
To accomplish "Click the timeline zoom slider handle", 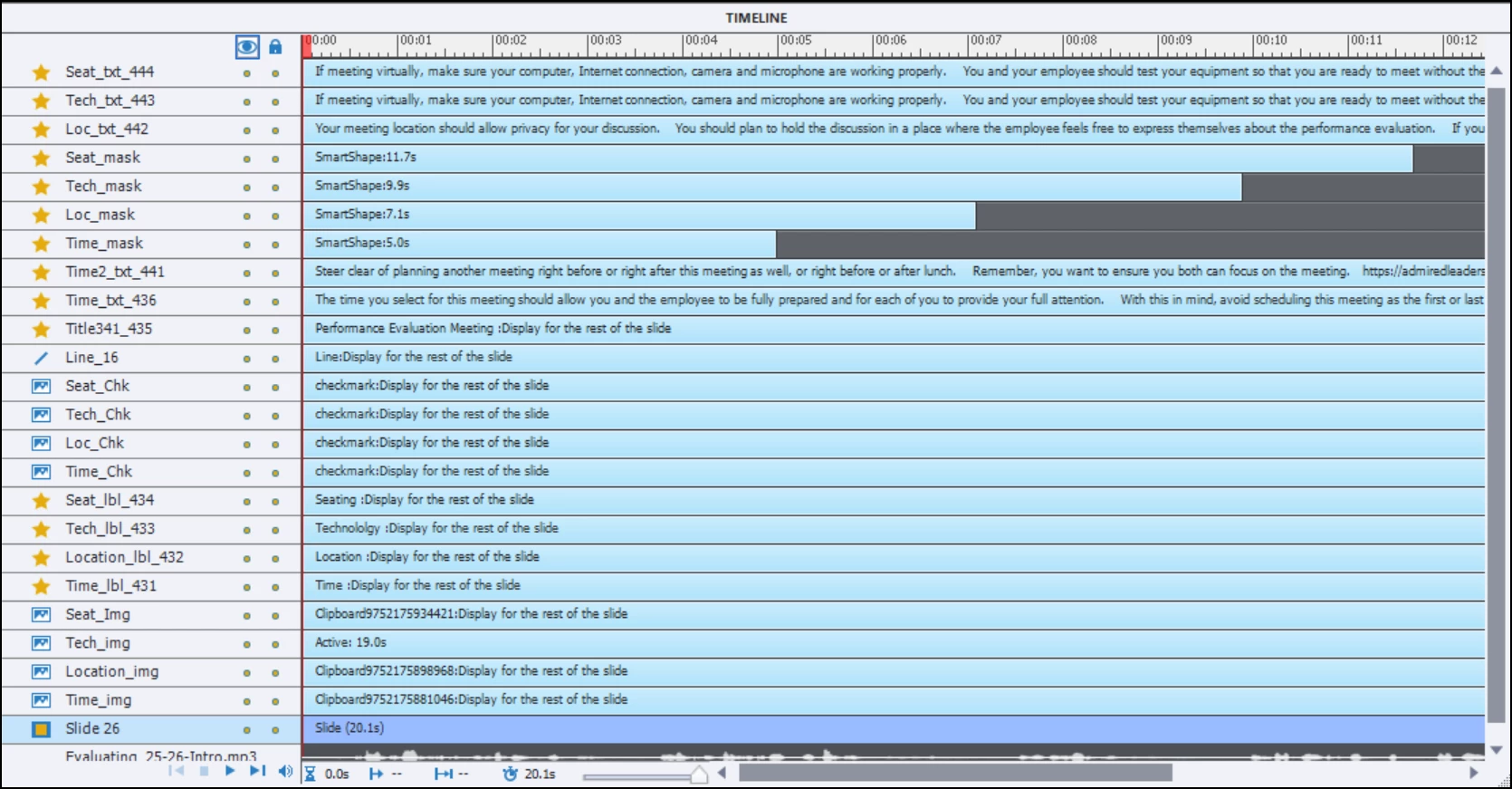I will [x=699, y=775].
